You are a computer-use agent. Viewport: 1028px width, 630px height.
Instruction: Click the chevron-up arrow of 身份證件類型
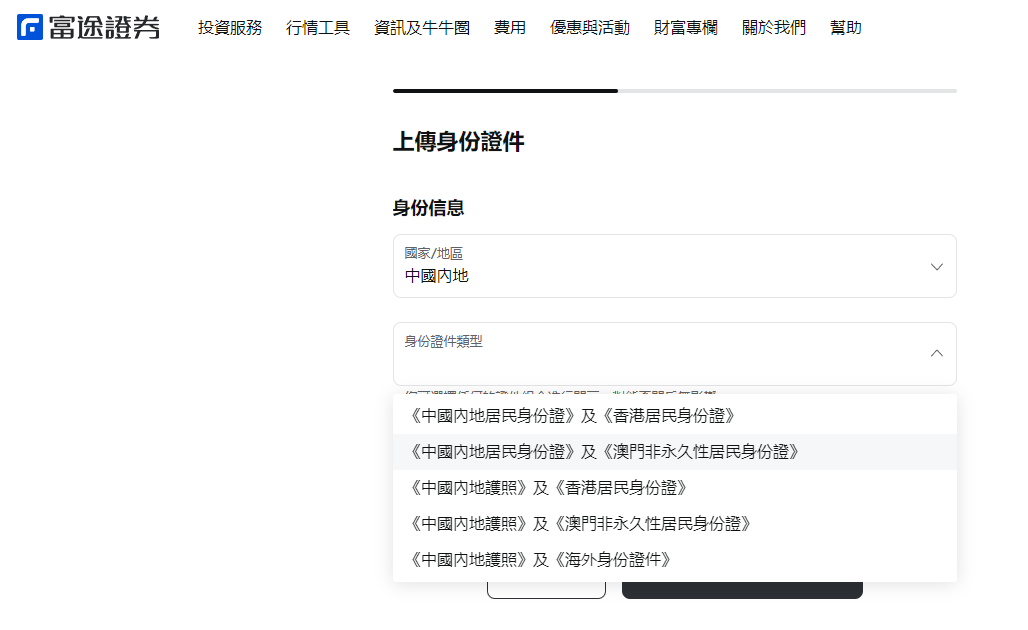click(937, 353)
